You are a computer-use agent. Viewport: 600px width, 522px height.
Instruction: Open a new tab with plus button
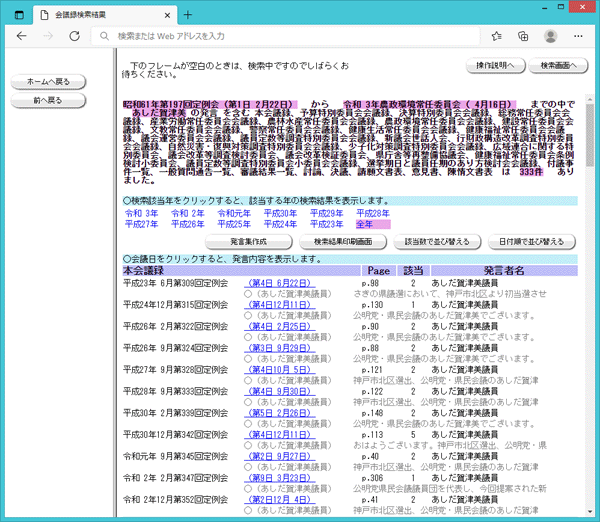(188, 15)
